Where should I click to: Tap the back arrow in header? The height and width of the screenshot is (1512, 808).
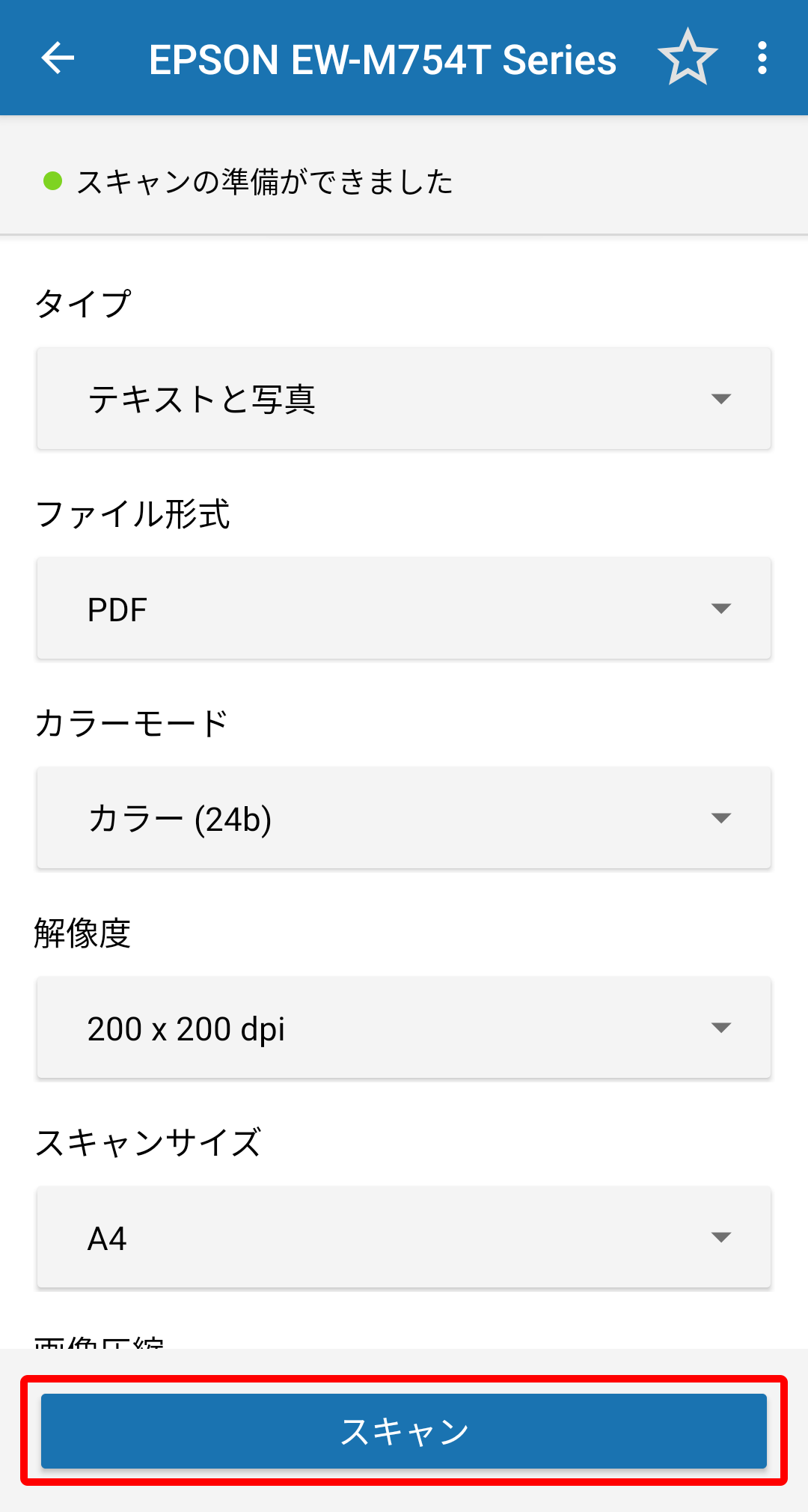point(58,58)
